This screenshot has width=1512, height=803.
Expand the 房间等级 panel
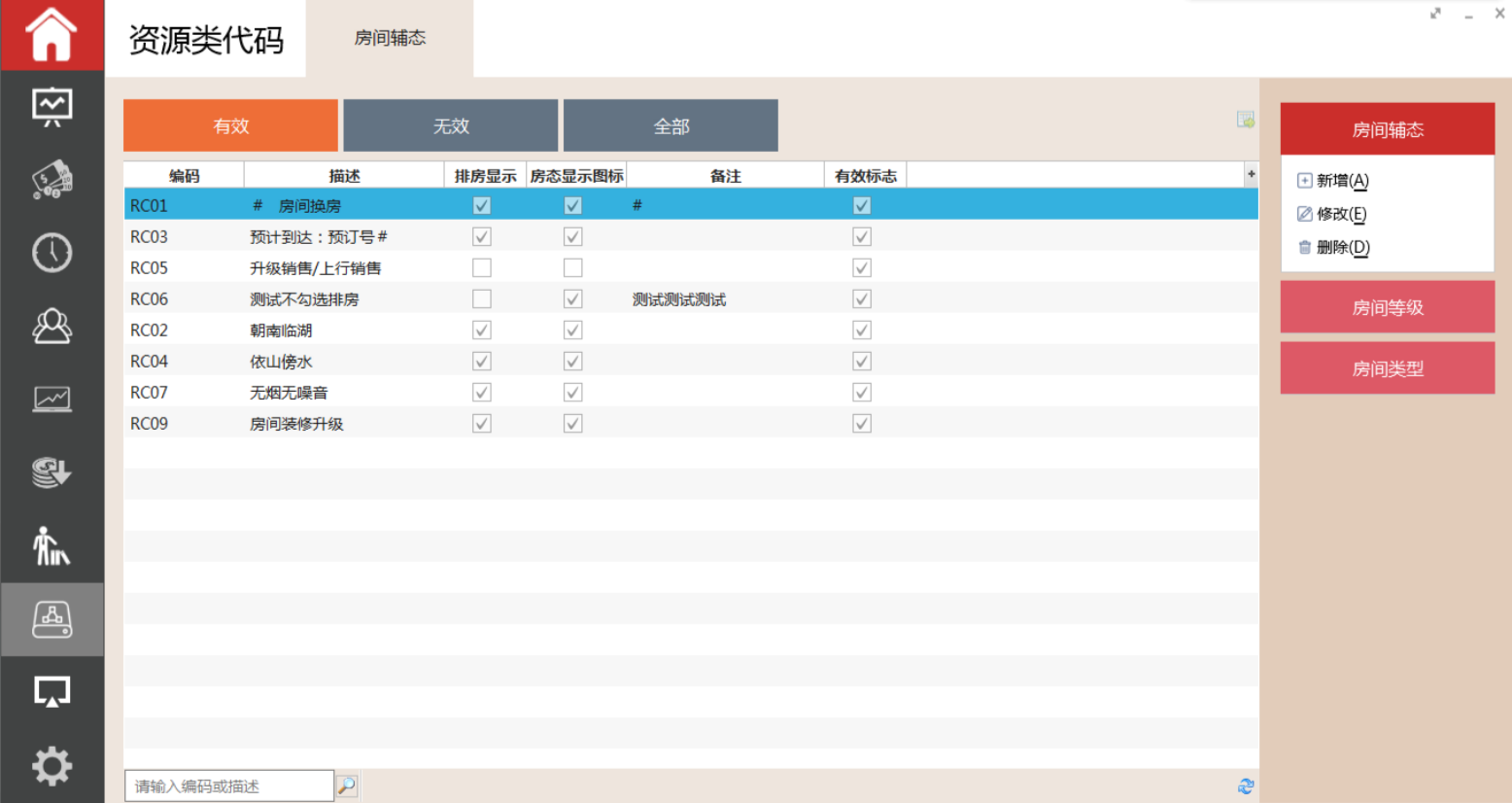[1387, 307]
